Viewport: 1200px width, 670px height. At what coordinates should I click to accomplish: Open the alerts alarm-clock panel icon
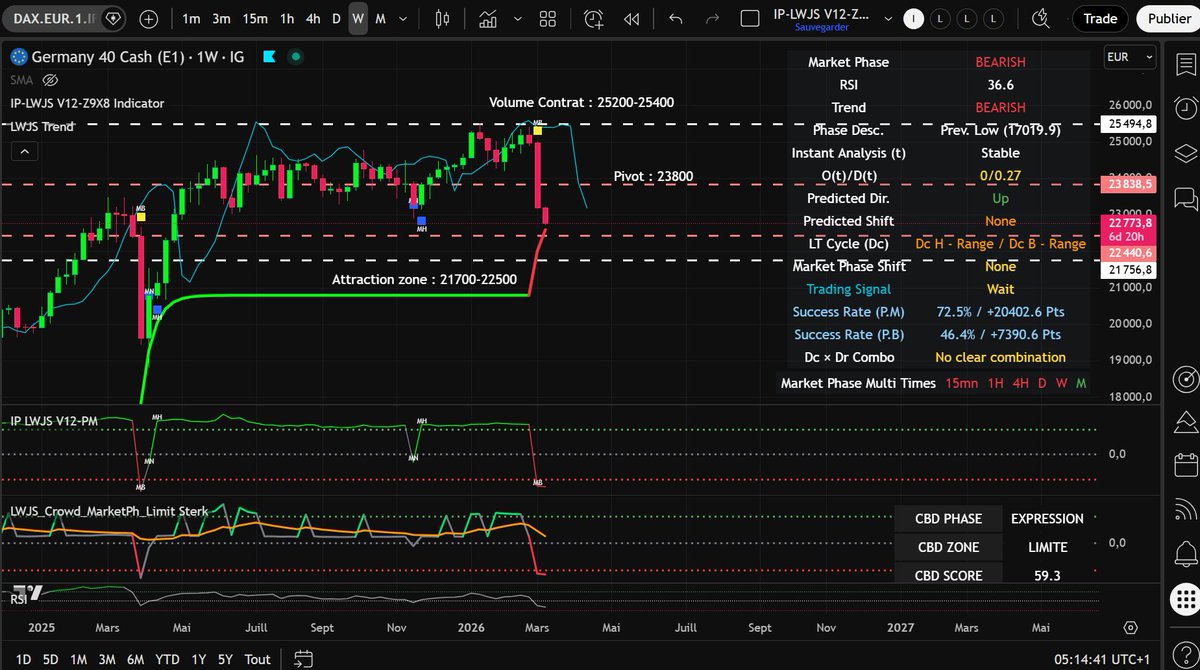click(x=1184, y=107)
